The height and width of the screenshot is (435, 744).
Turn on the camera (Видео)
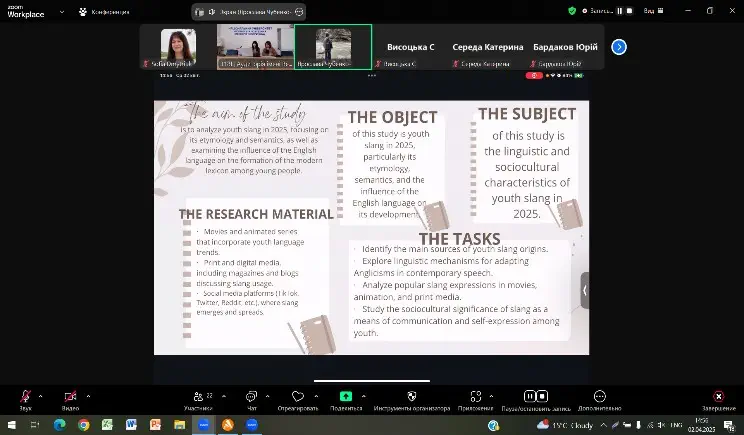(x=70, y=396)
